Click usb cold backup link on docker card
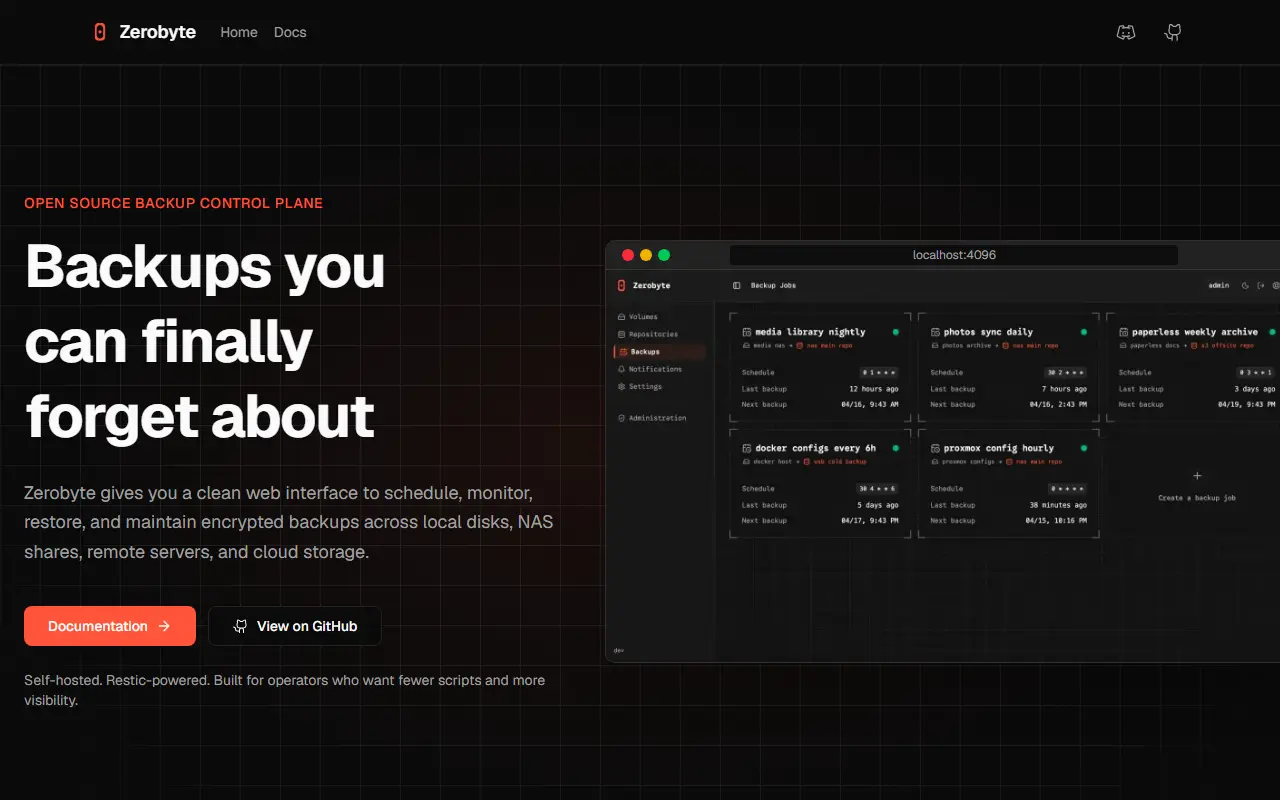This screenshot has width=1280, height=800. pyautogui.click(x=835, y=462)
